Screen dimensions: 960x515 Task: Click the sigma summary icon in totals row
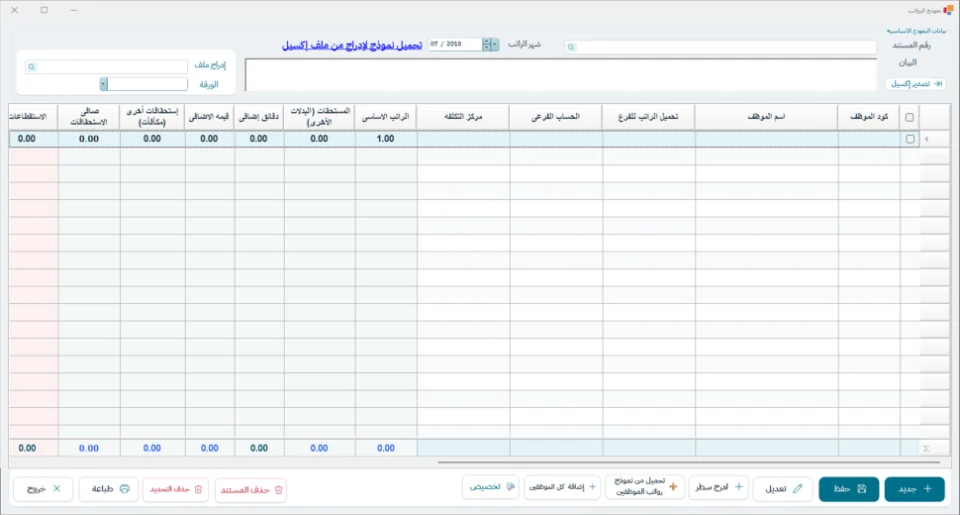(926, 448)
